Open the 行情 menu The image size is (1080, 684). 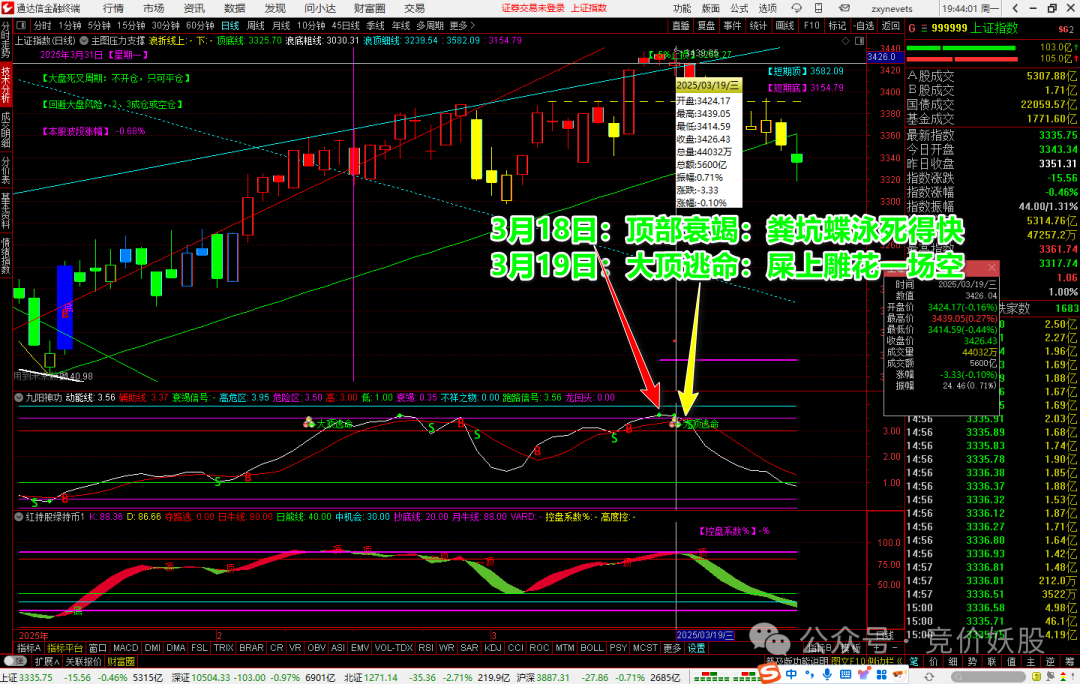(113, 8)
